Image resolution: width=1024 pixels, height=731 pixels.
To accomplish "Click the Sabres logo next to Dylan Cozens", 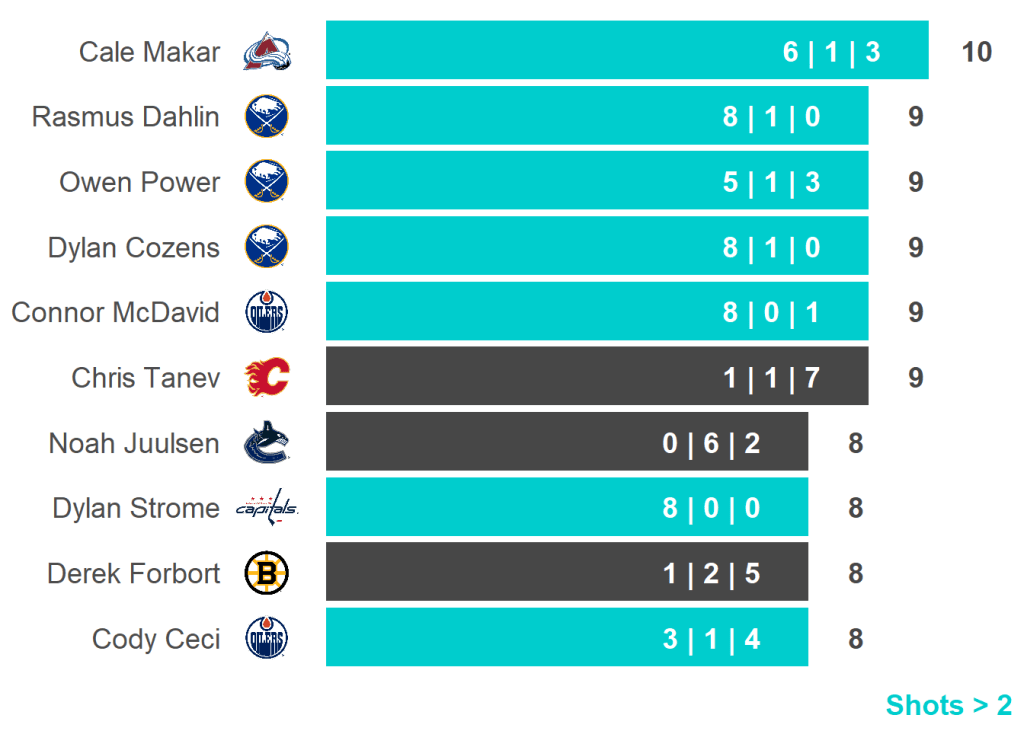I will click(267, 247).
